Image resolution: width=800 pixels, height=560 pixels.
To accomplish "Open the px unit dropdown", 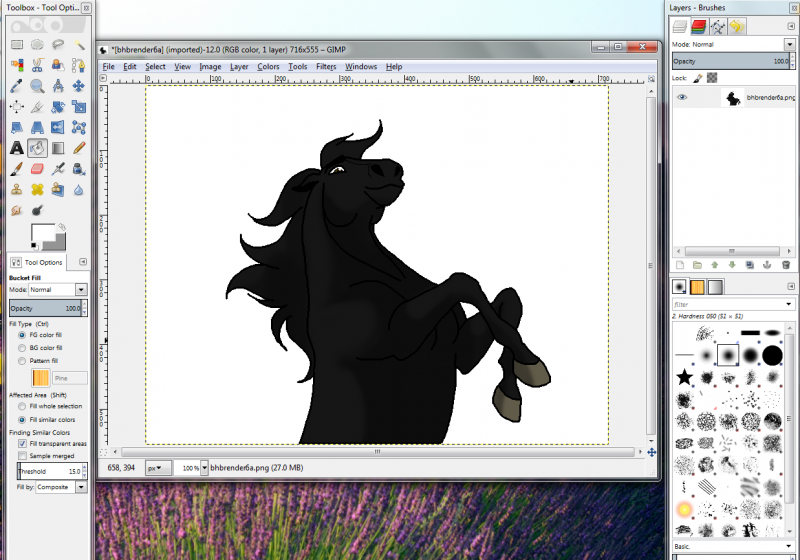I will (x=157, y=468).
